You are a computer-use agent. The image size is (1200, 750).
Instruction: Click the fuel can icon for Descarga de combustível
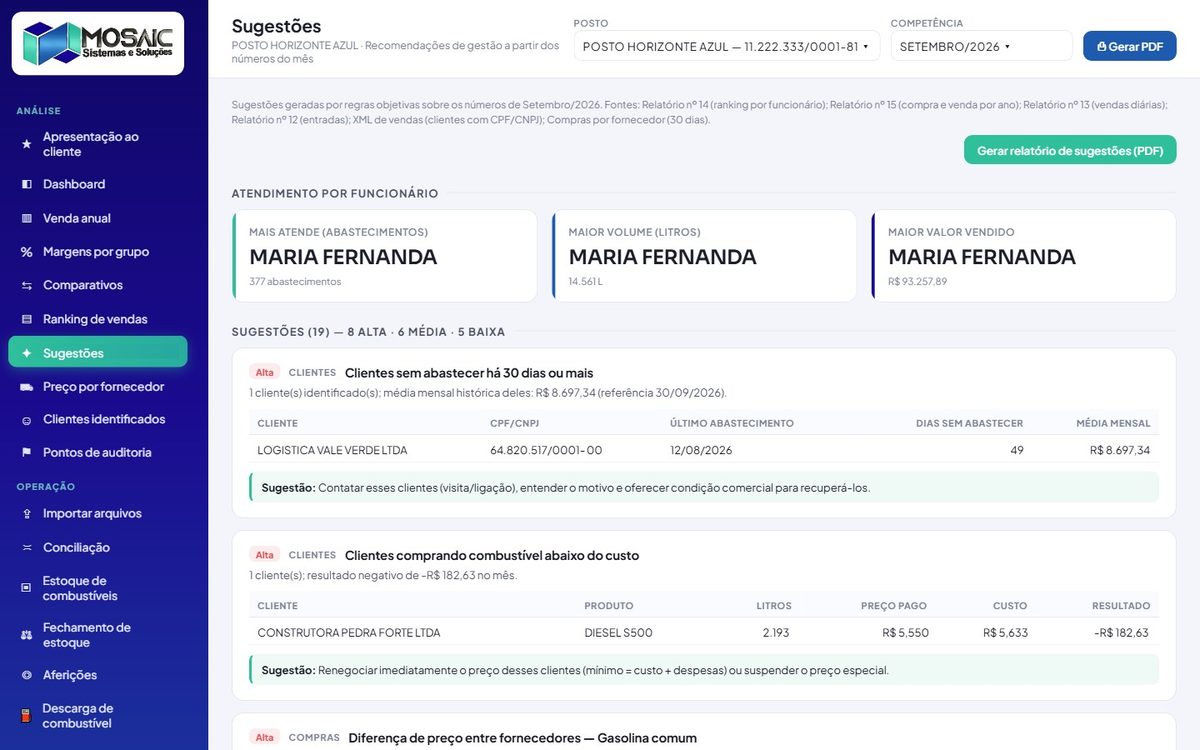pos(27,716)
